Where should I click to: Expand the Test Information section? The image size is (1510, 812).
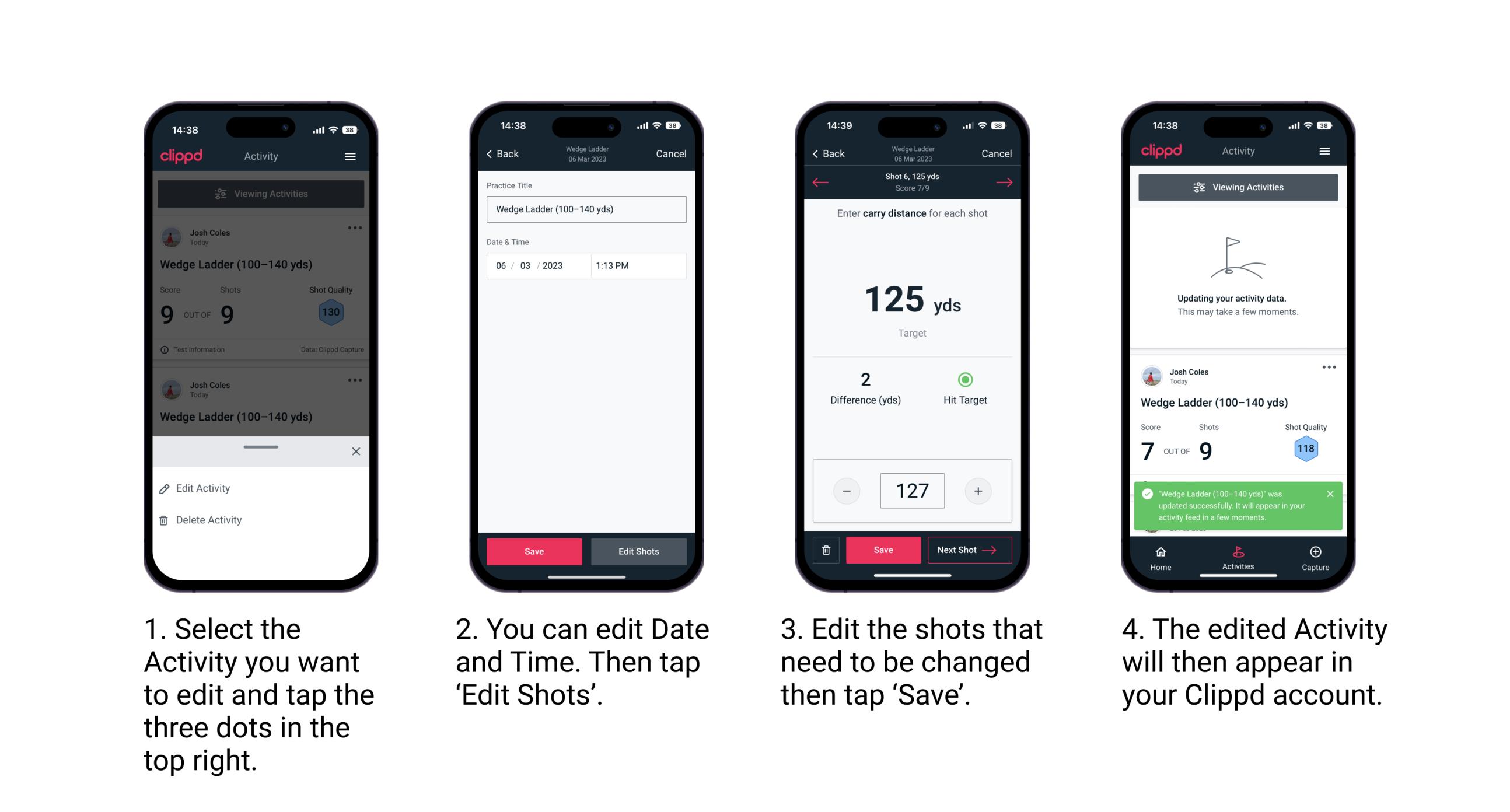(x=196, y=350)
